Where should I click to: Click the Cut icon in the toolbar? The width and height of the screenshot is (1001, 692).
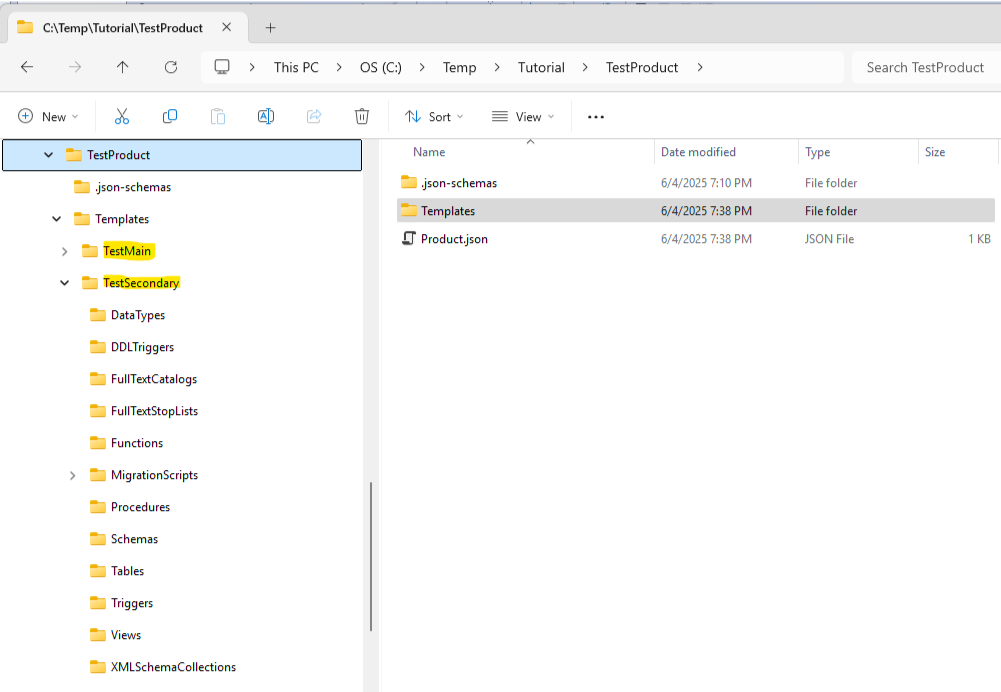pyautogui.click(x=121, y=116)
